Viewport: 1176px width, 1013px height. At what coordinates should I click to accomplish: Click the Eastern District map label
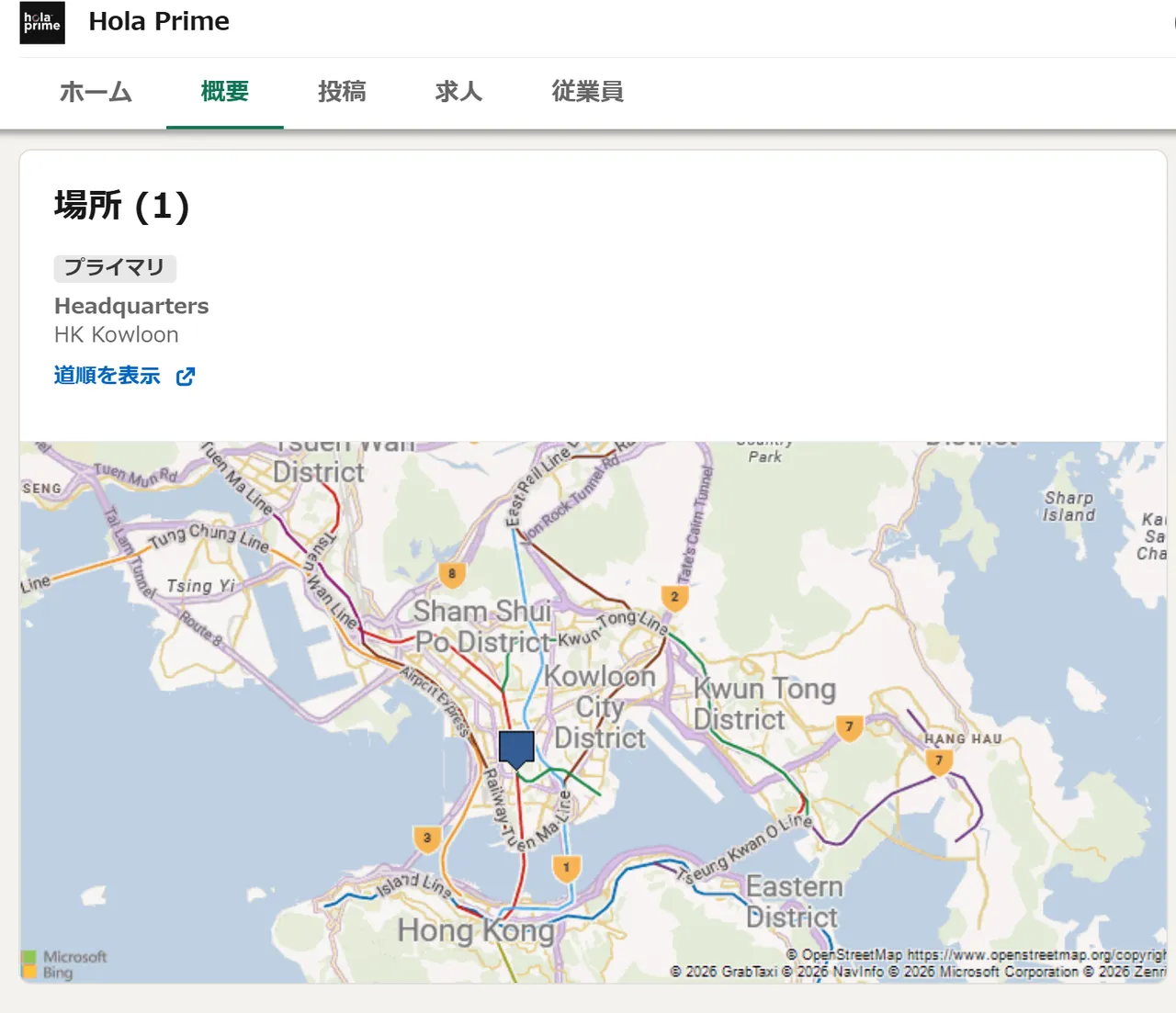pyautogui.click(x=793, y=902)
